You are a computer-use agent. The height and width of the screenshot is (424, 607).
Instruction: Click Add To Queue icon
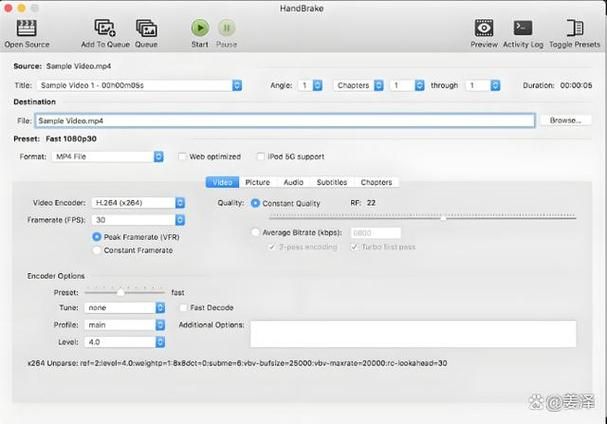coord(105,28)
